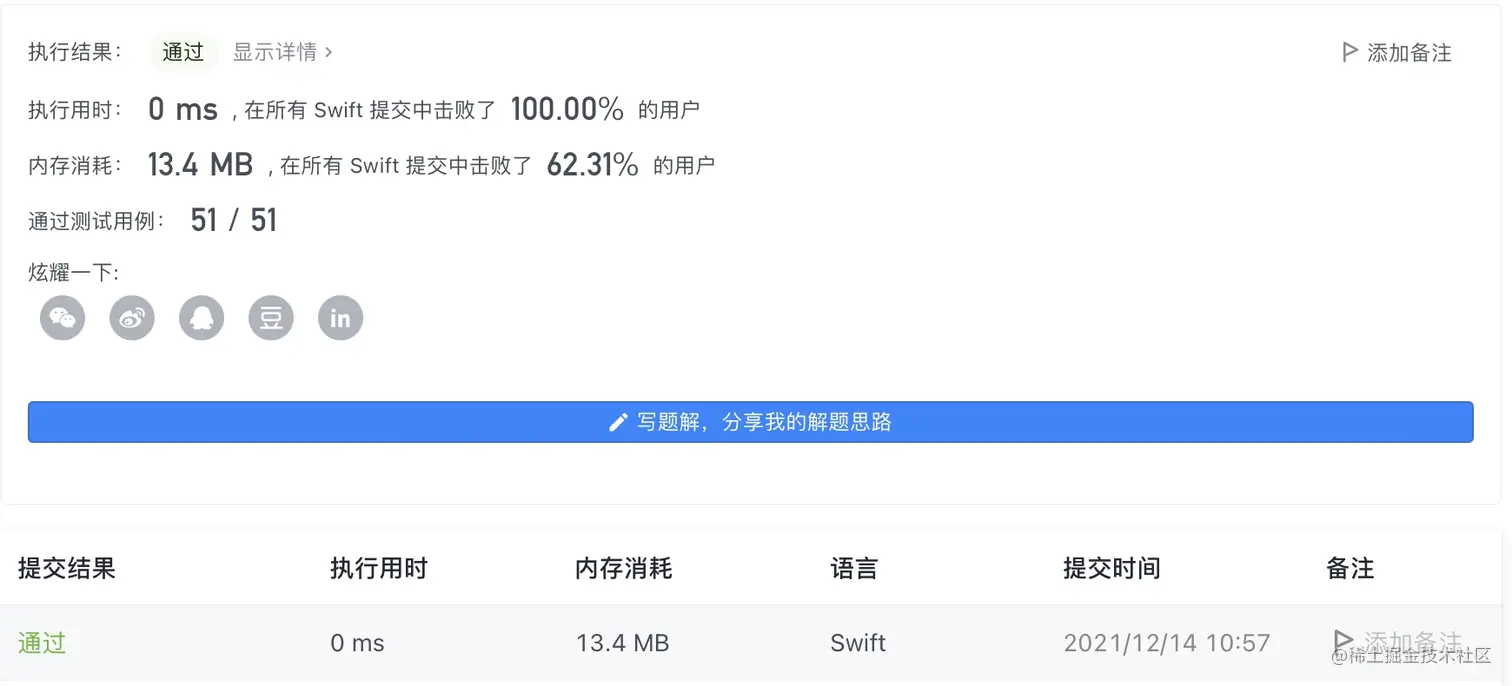Click 添加备注 link at top right
The height and width of the screenshot is (686, 1512).
1409,53
